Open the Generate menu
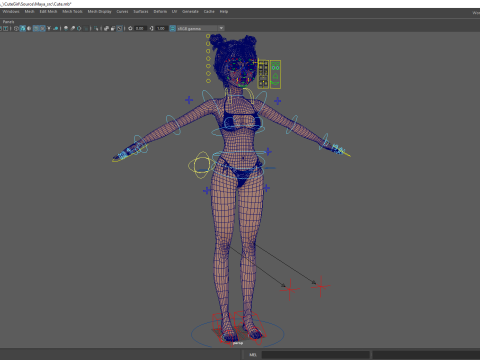Image resolution: width=480 pixels, height=360 pixels. (190, 12)
